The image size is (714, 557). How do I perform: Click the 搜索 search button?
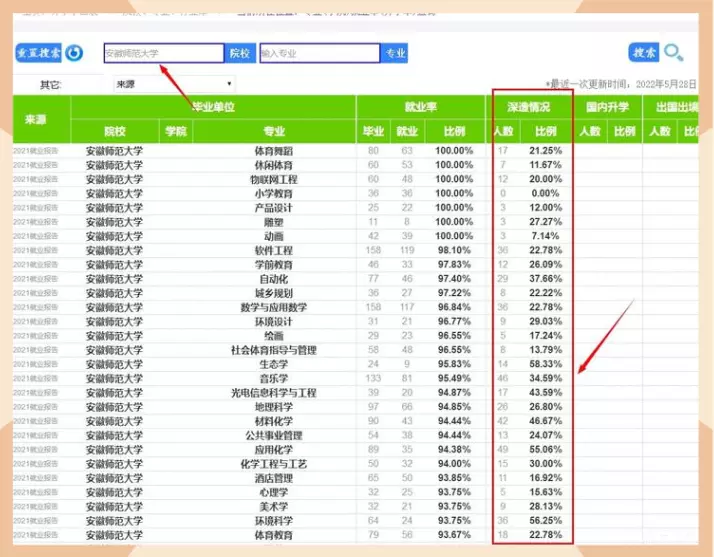[643, 52]
